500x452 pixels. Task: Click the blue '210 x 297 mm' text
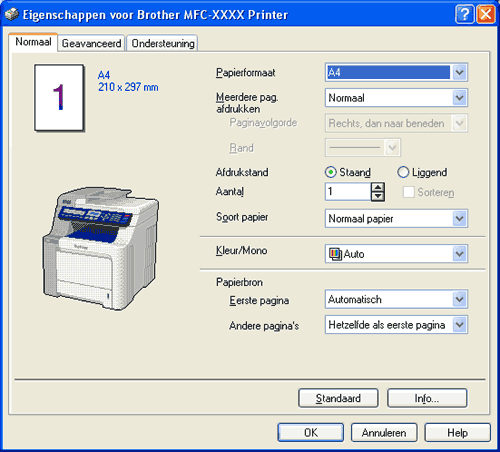[128, 87]
